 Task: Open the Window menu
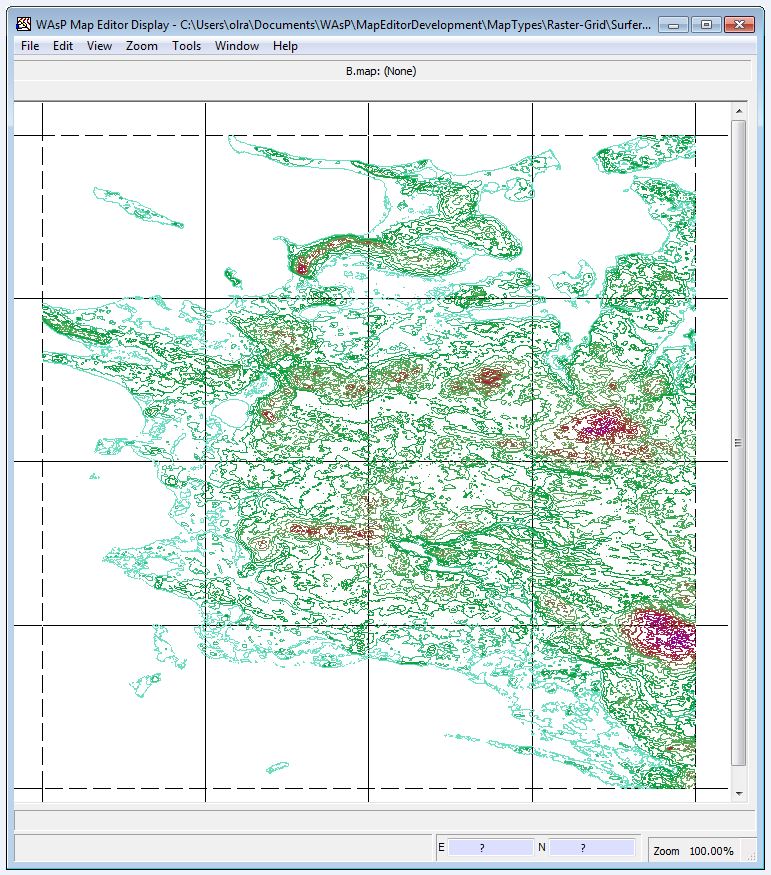pyautogui.click(x=237, y=46)
